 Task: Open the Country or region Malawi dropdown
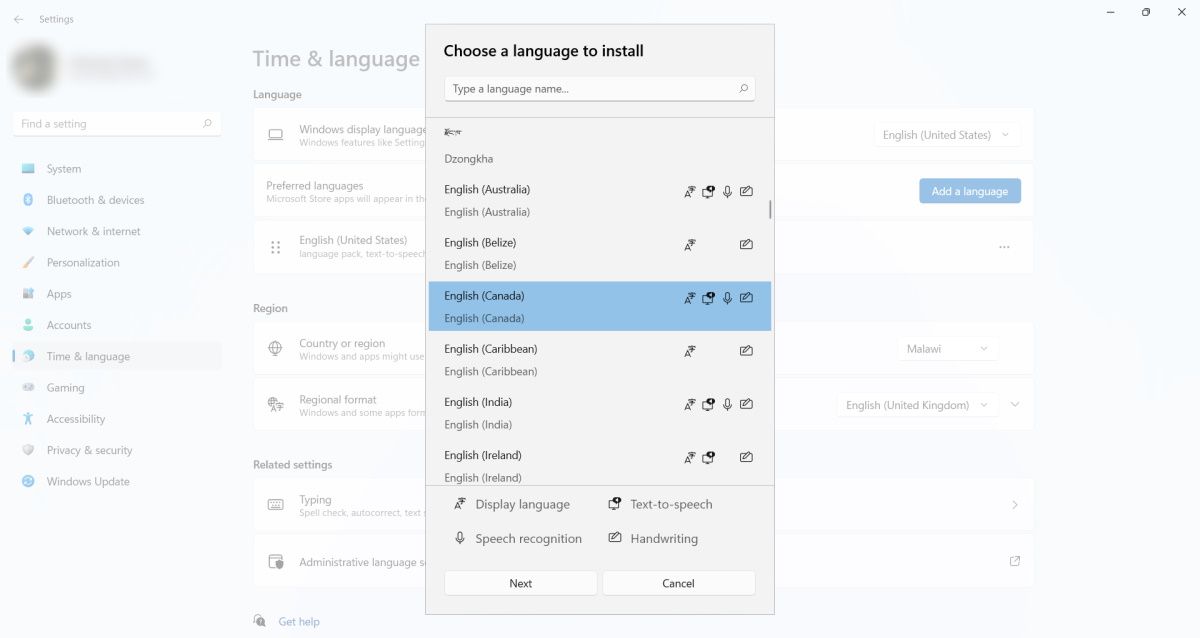click(x=946, y=349)
